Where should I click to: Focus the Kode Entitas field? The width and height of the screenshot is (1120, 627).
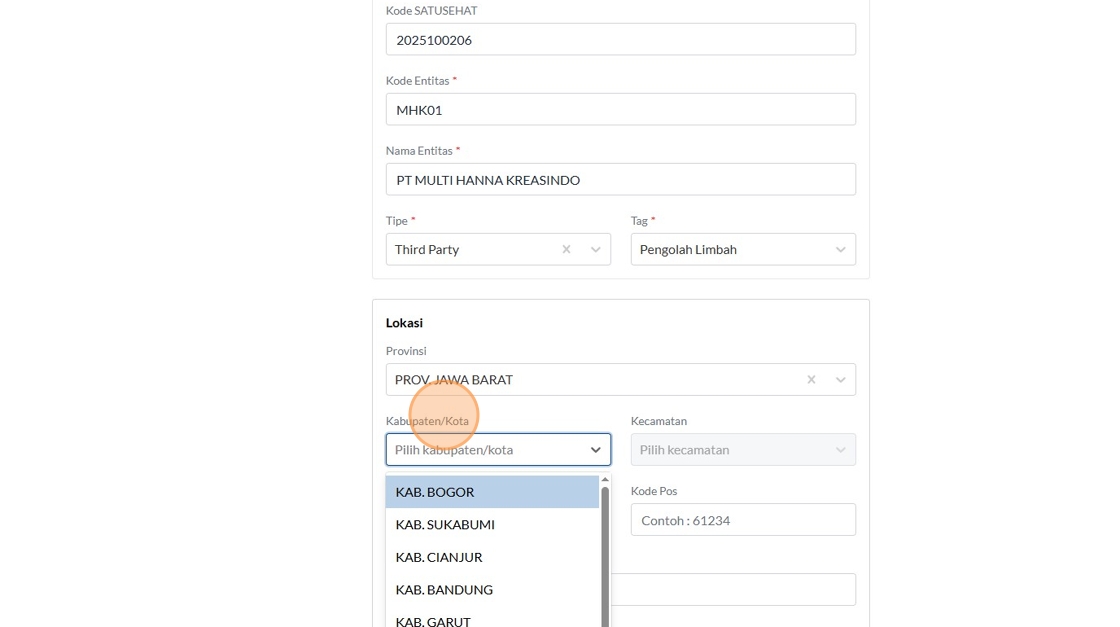pos(620,110)
